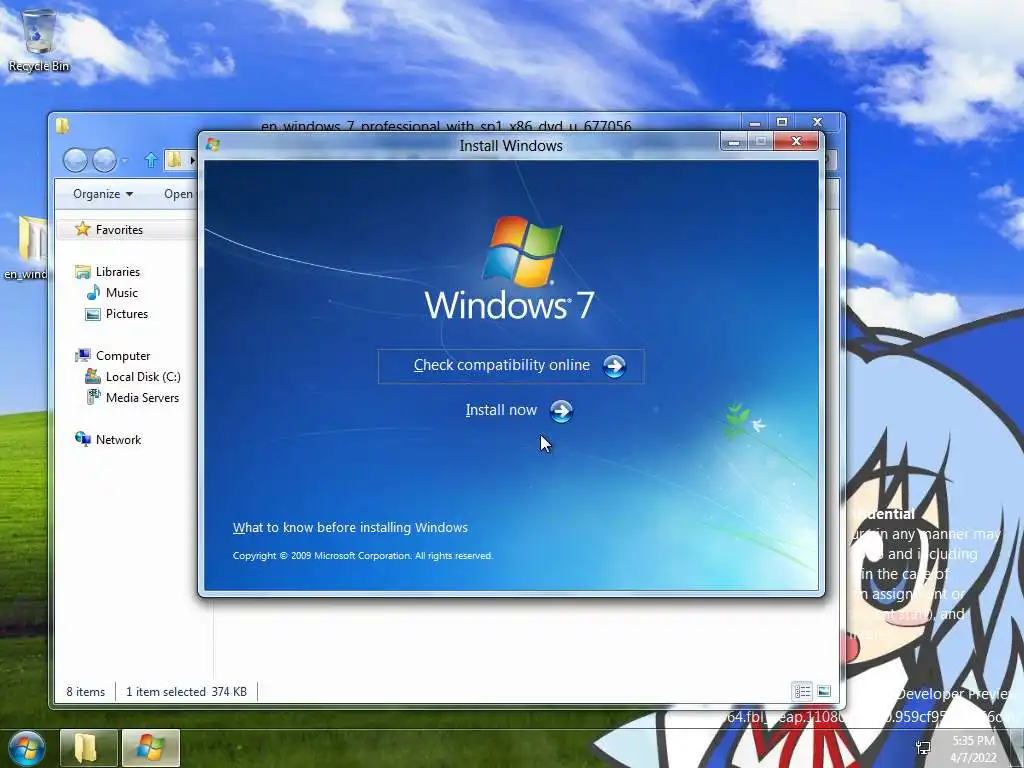This screenshot has width=1024, height=768.
Task: Click the Install Windows title bar icon
Action: click(x=212, y=144)
